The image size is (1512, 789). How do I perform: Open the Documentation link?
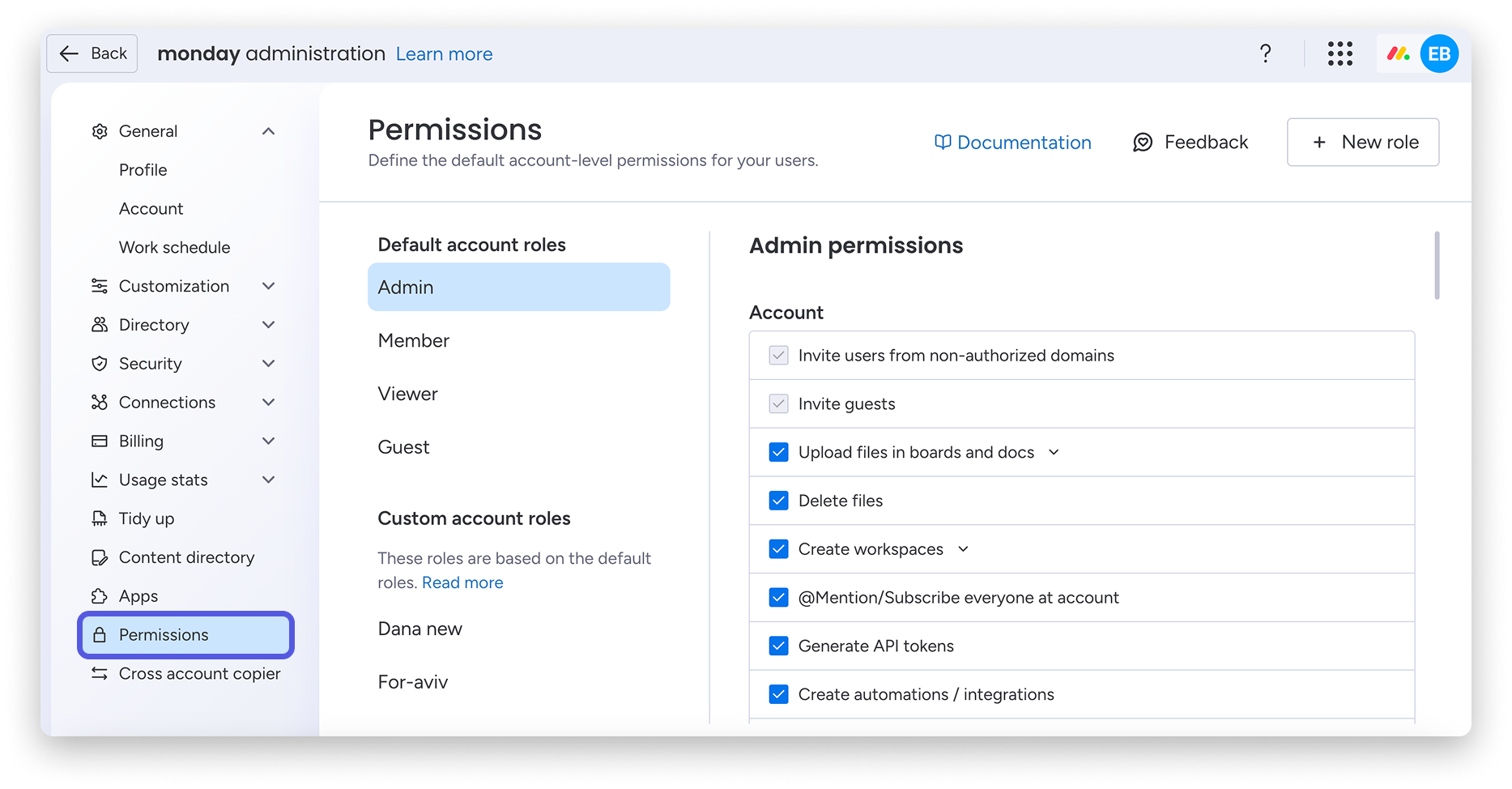tap(1012, 143)
